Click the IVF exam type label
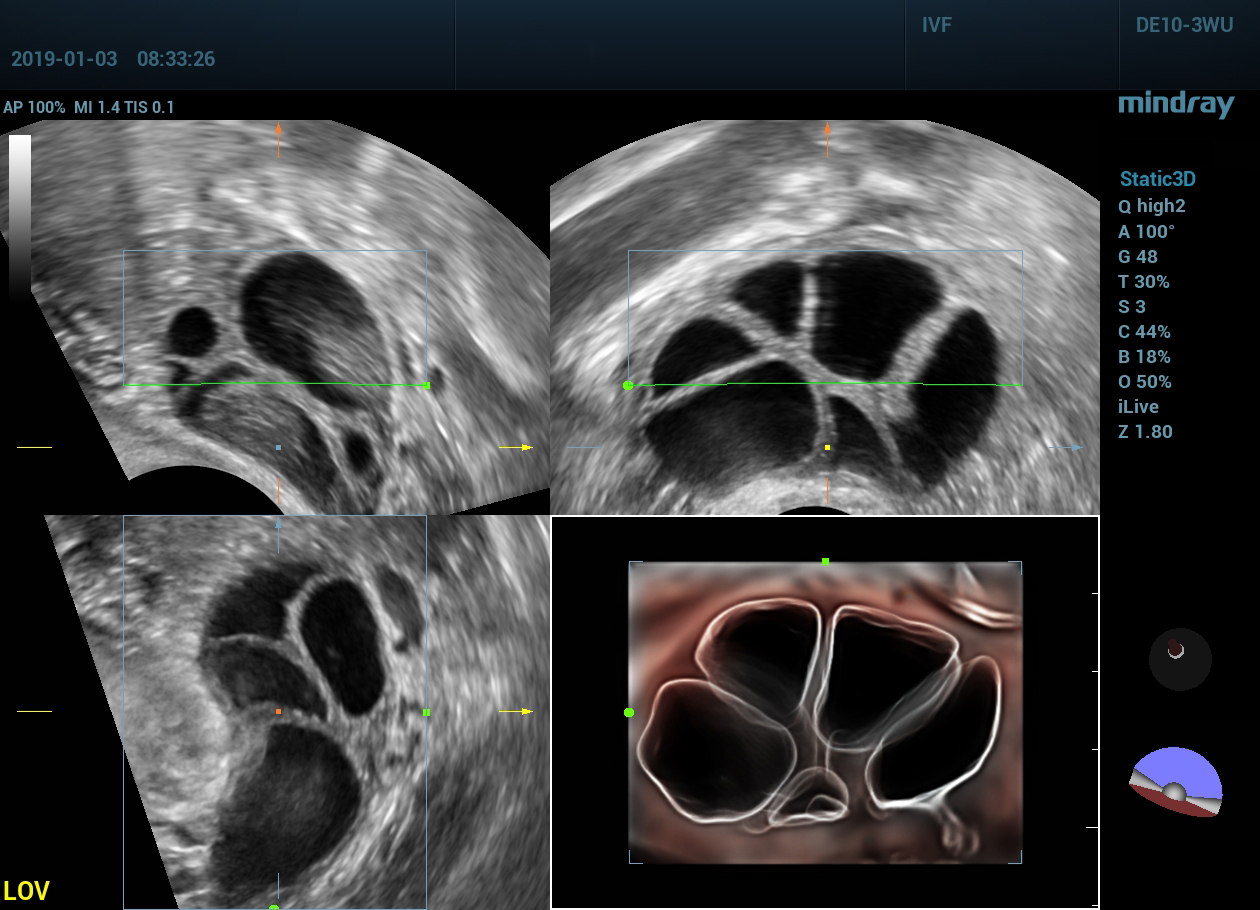The height and width of the screenshot is (910, 1260). 937,25
